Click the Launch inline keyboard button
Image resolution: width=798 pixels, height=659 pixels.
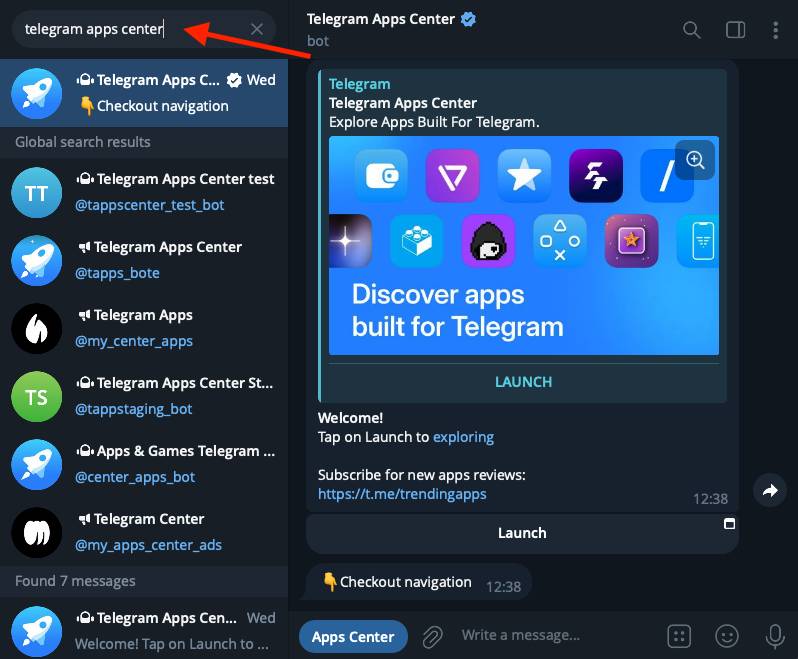522,533
